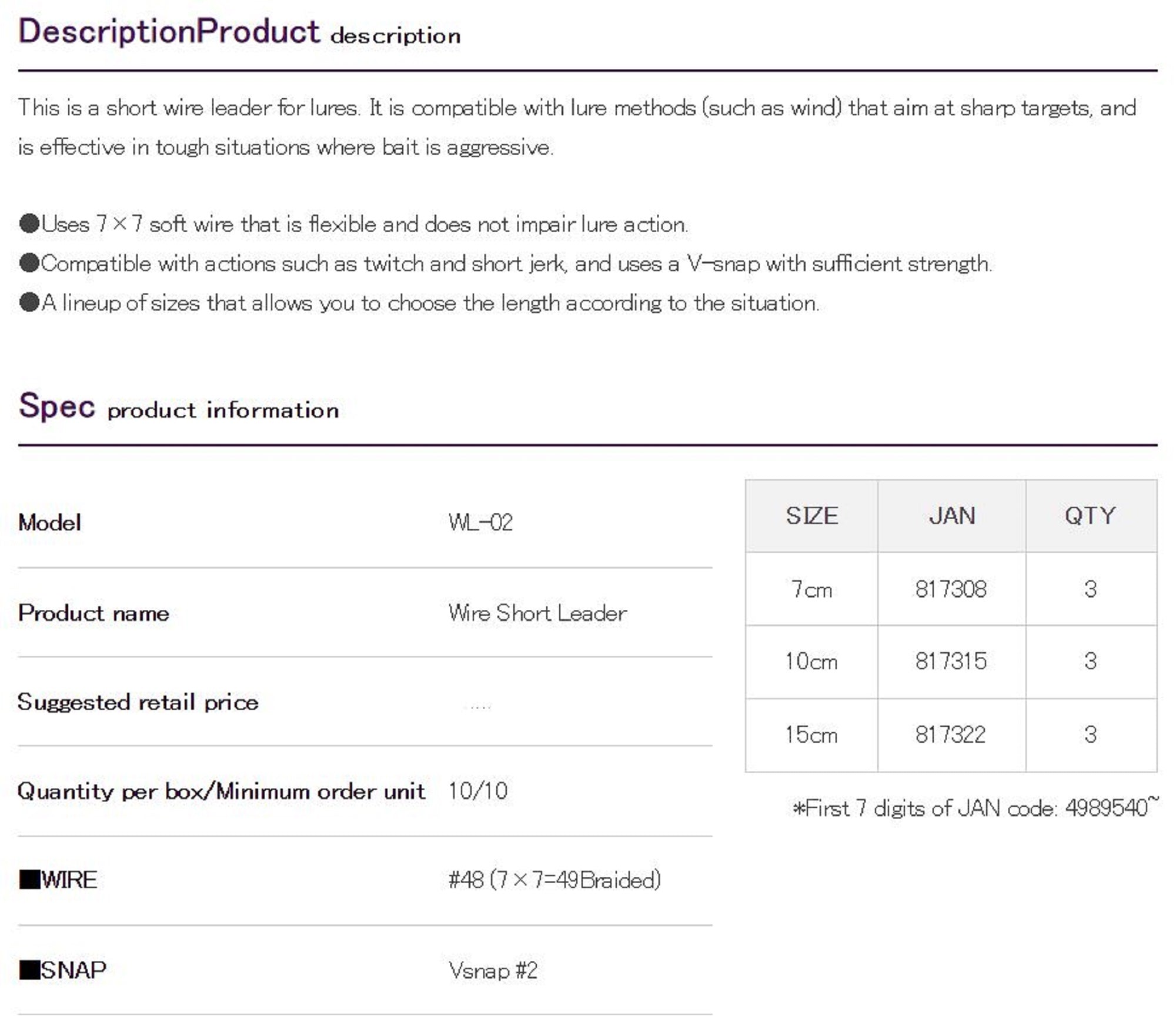Click the "Vsnap #2" snap value

coord(493,970)
